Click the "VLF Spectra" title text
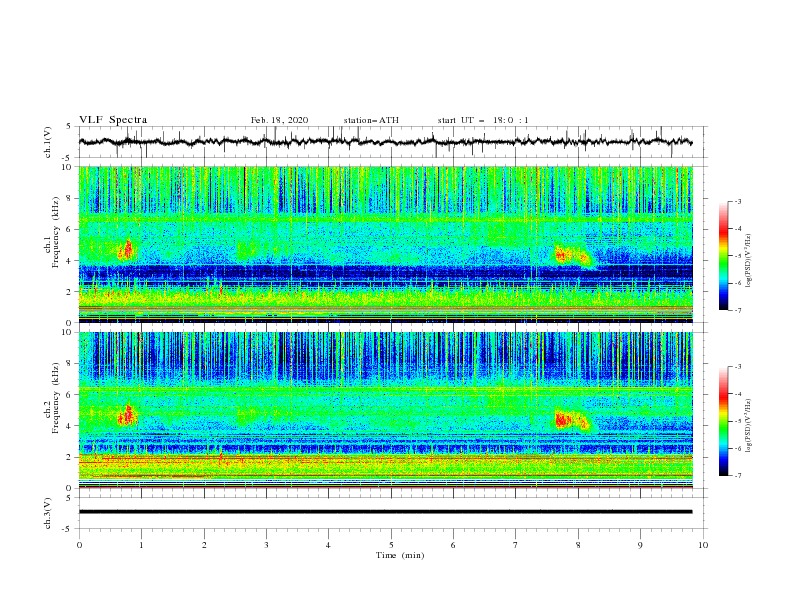The height and width of the screenshot is (612, 792). [113, 120]
